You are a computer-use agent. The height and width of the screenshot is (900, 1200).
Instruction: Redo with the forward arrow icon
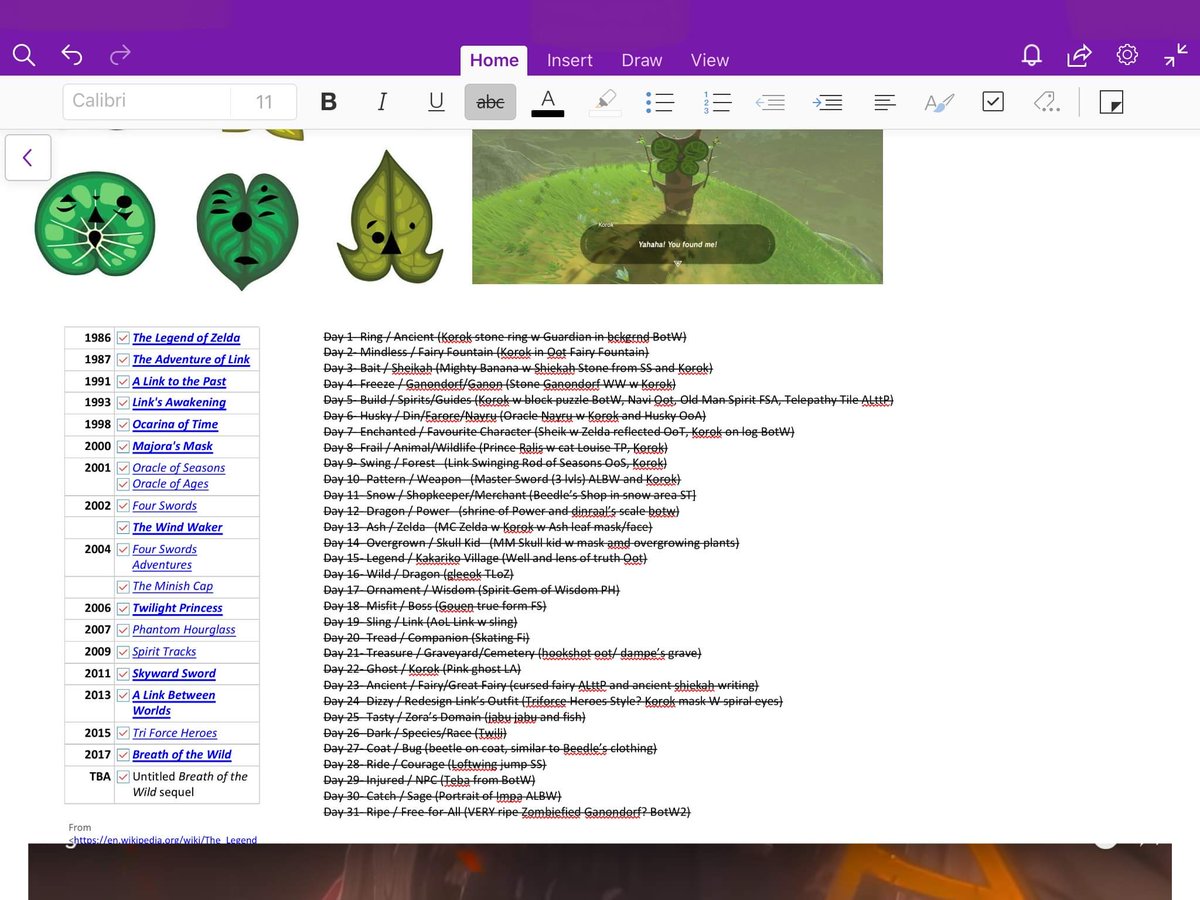(x=120, y=56)
